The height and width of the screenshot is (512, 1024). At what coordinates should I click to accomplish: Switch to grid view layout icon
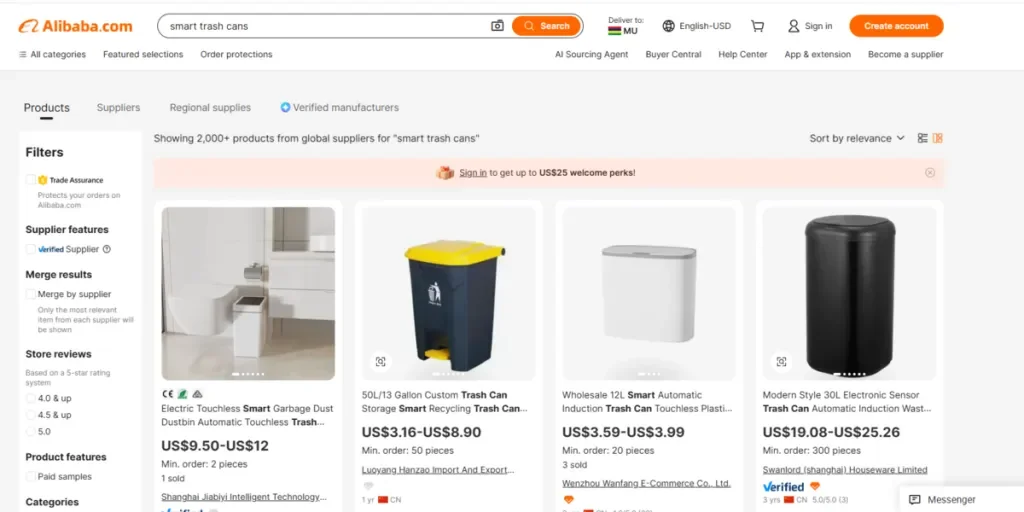pyautogui.click(x=938, y=138)
